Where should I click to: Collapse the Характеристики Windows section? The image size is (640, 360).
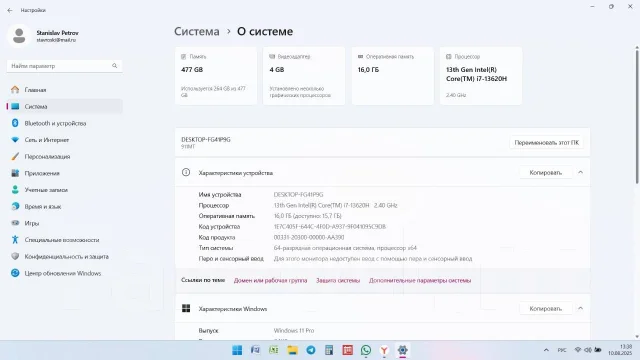[x=580, y=309]
